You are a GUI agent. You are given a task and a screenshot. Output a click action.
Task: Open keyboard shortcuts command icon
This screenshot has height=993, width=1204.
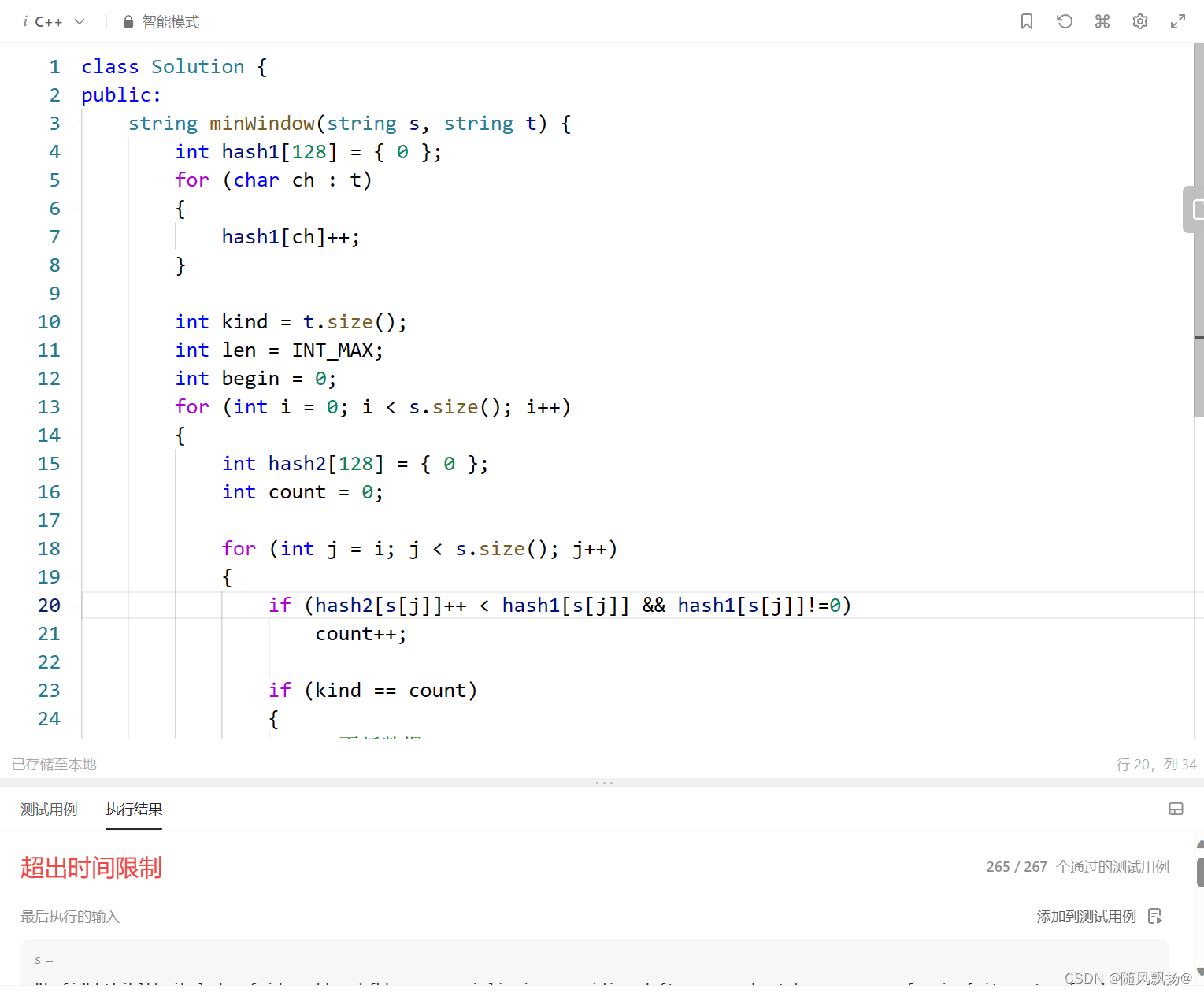1102,21
